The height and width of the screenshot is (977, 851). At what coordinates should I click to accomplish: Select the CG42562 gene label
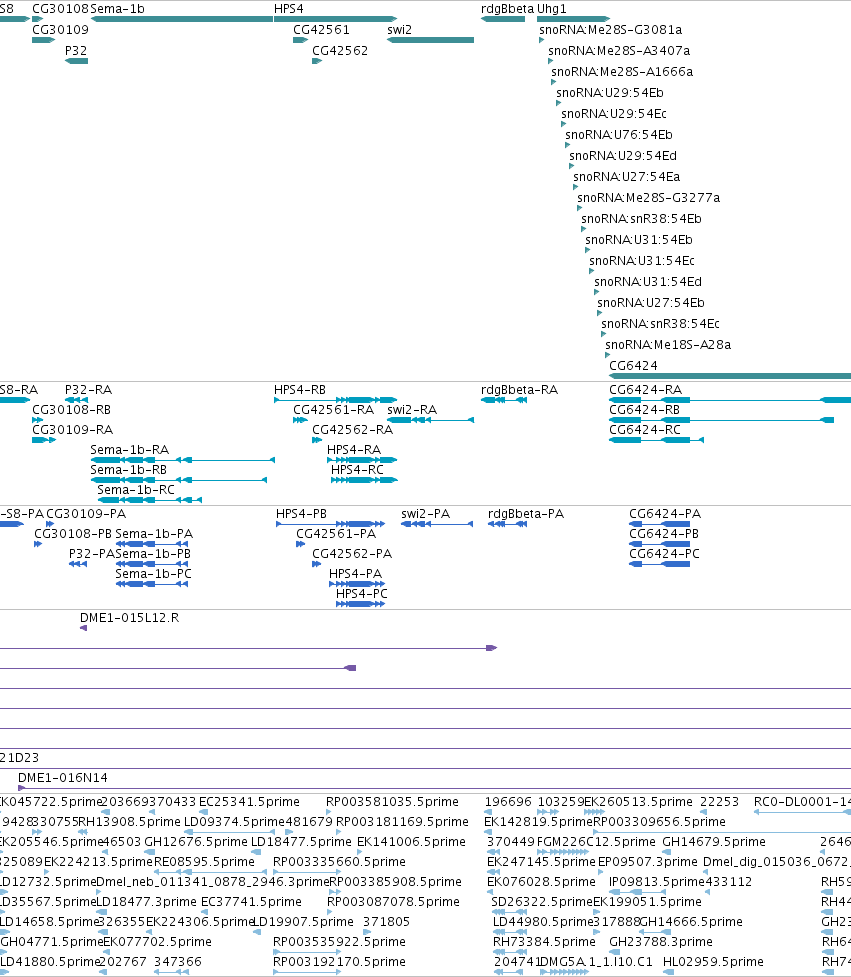coord(340,50)
